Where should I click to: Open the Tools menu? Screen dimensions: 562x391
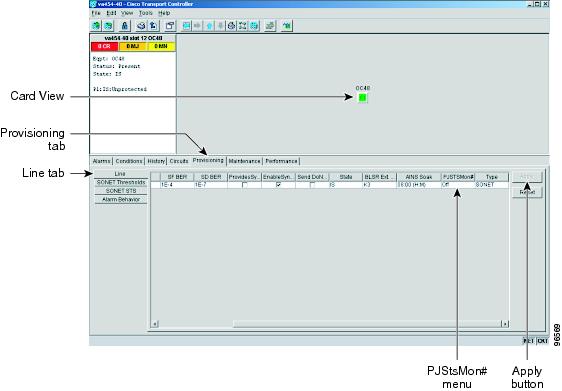146,13
